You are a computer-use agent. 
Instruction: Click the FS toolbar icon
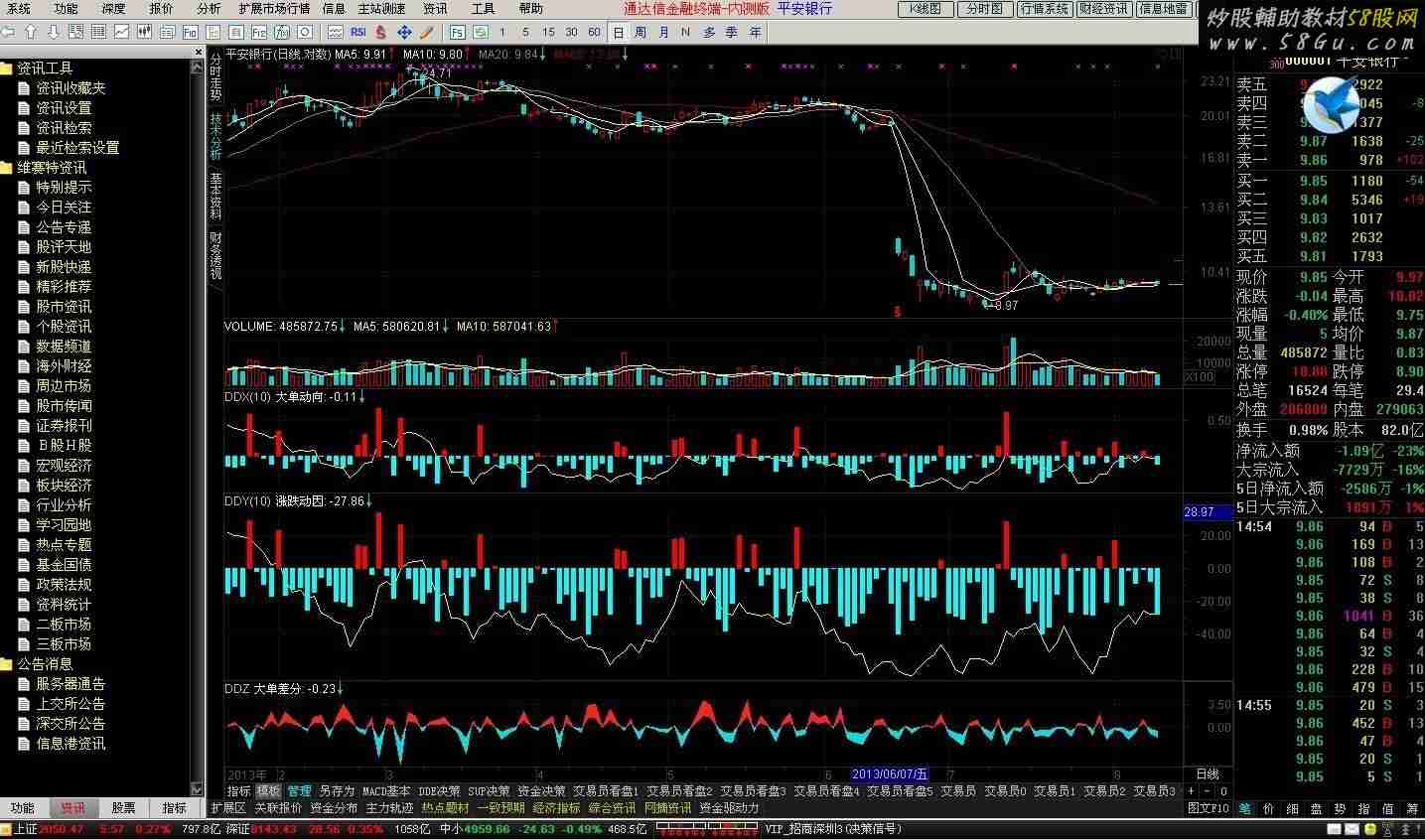[x=458, y=32]
